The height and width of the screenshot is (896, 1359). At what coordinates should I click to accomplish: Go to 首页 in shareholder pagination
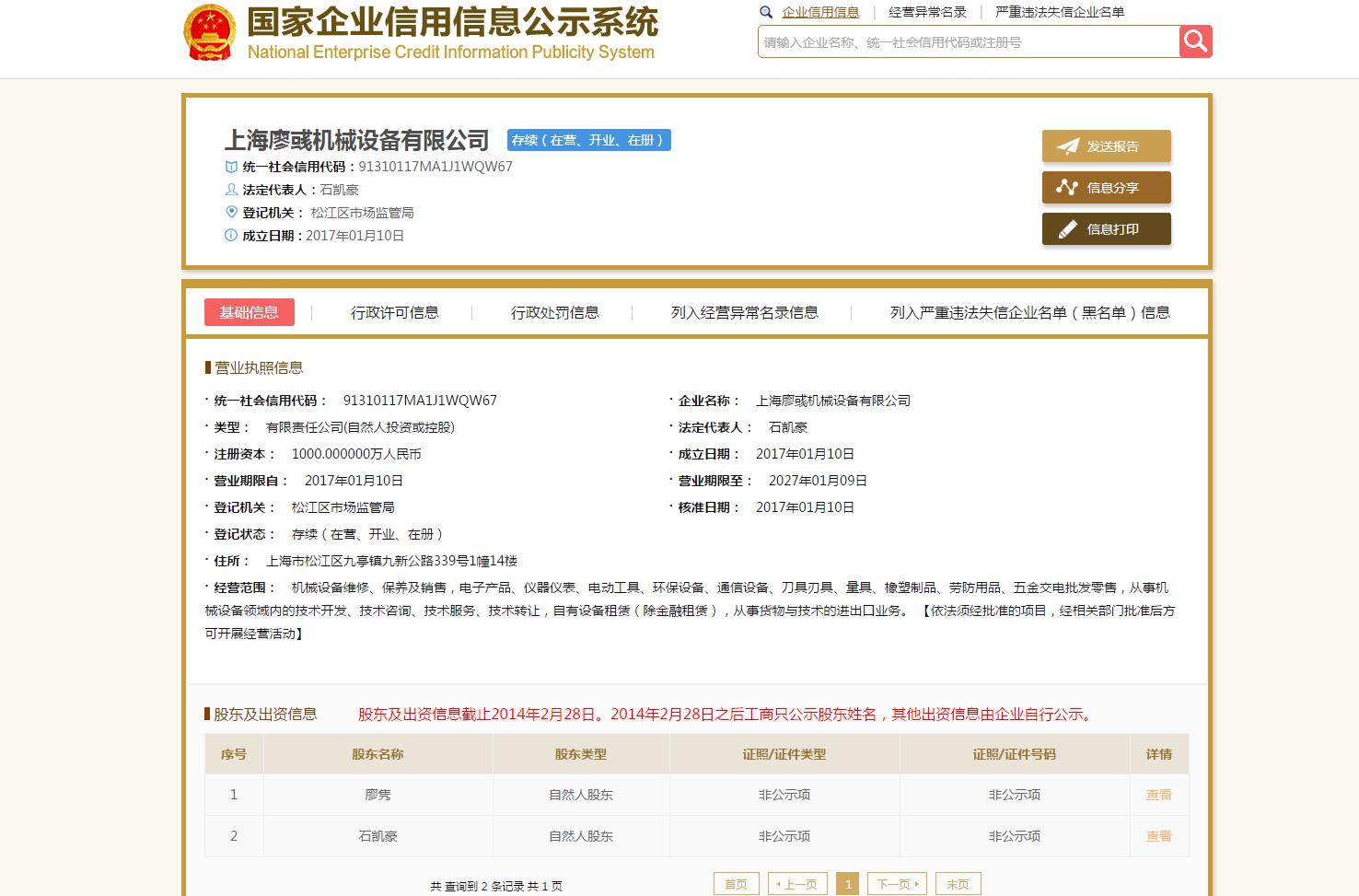click(x=737, y=884)
